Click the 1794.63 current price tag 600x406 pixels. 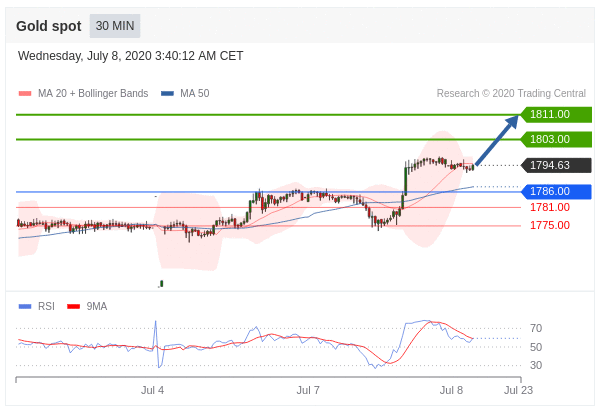[556, 165]
